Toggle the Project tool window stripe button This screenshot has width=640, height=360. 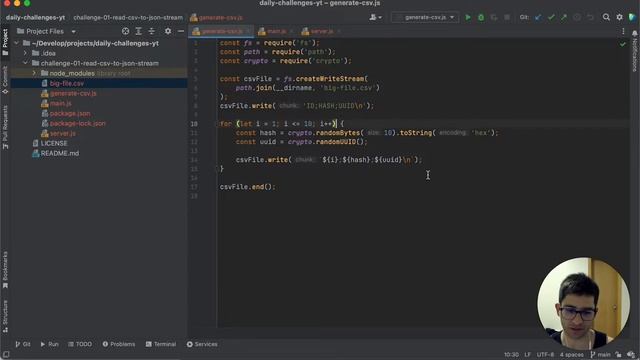[5, 42]
